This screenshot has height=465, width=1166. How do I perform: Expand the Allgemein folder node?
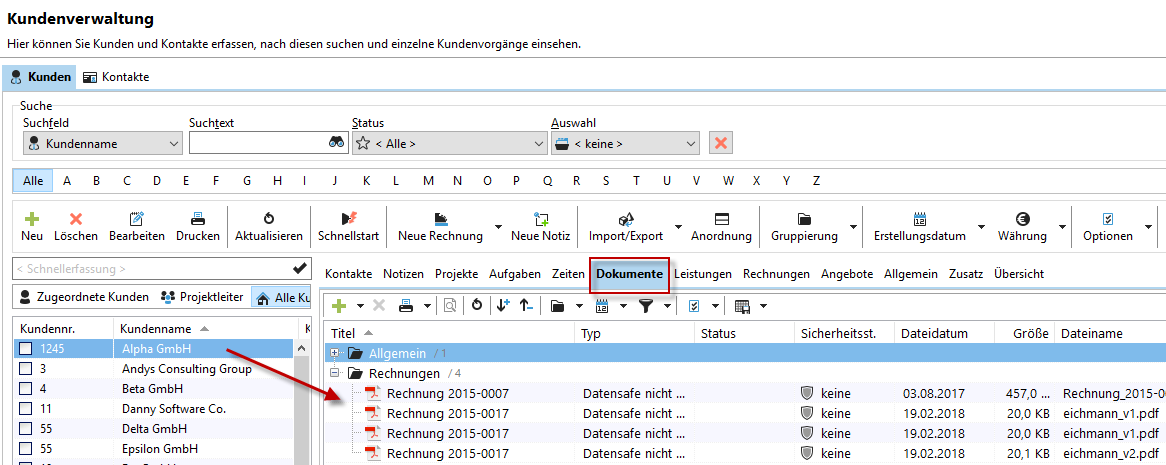click(335, 353)
